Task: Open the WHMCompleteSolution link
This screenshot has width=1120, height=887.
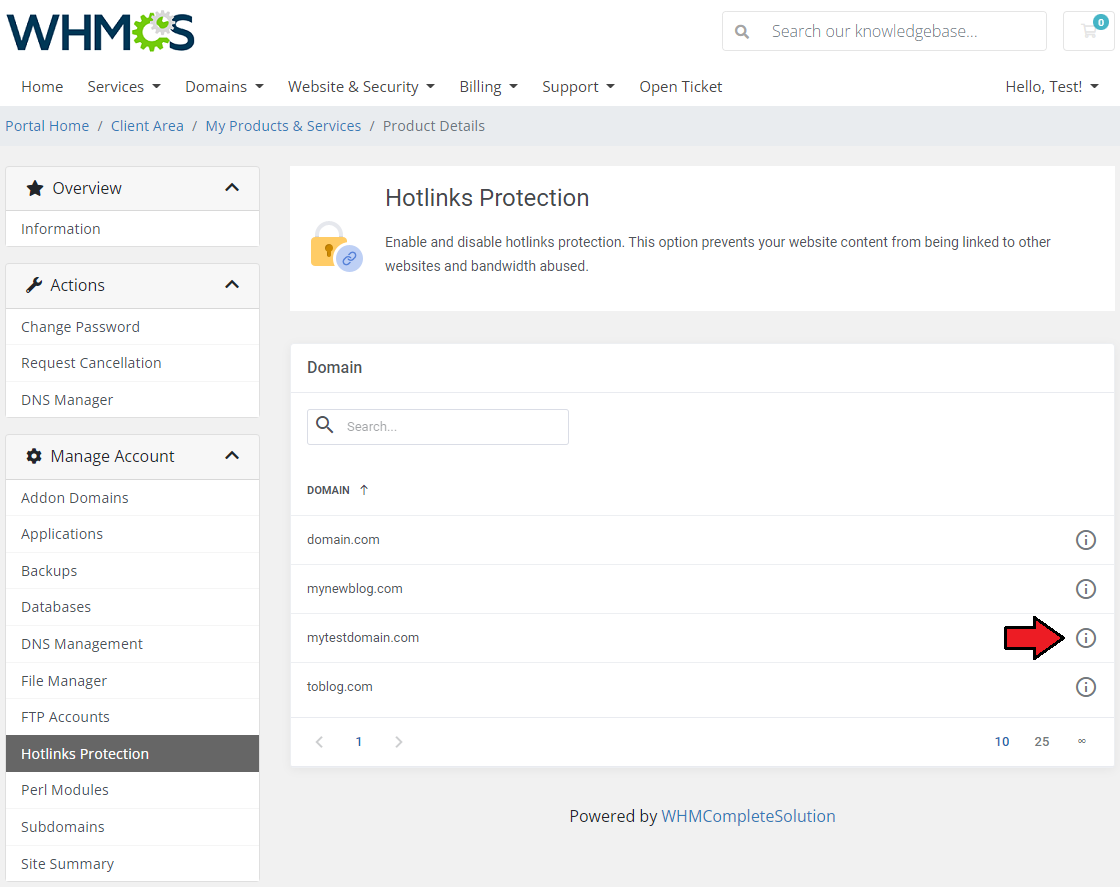Action: coord(748,816)
